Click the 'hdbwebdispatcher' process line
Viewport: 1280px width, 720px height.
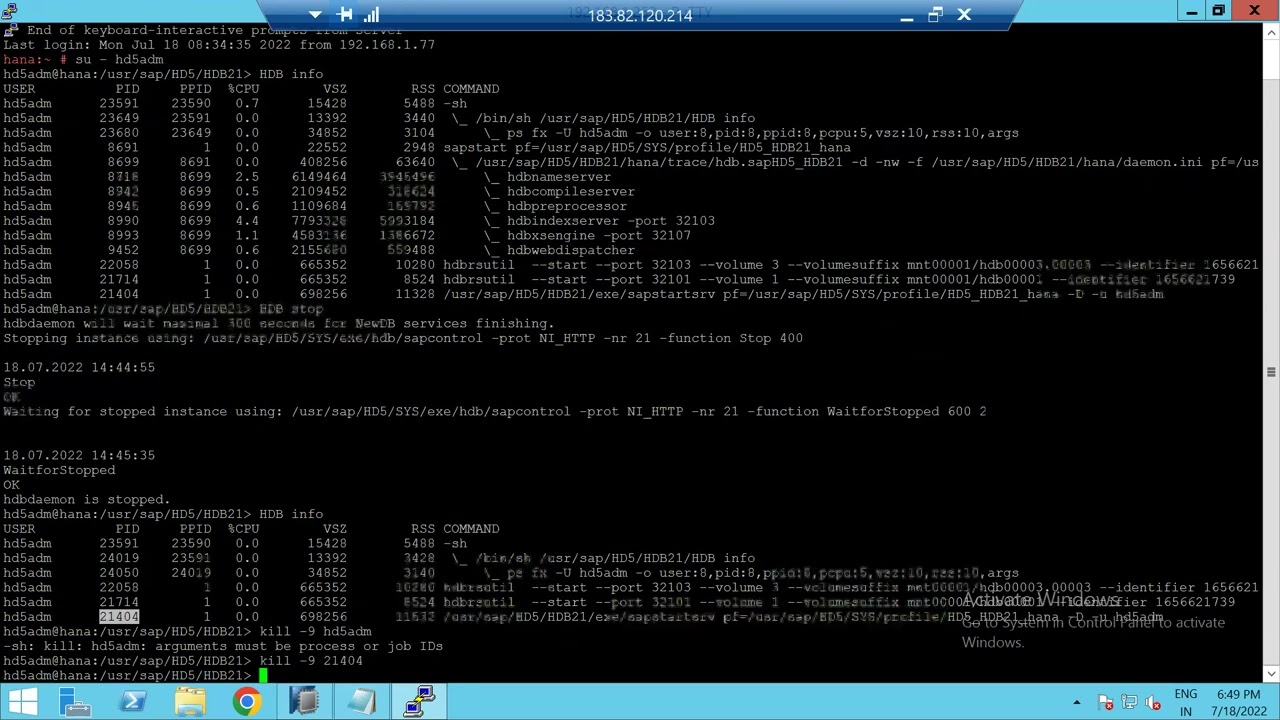[x=571, y=250]
